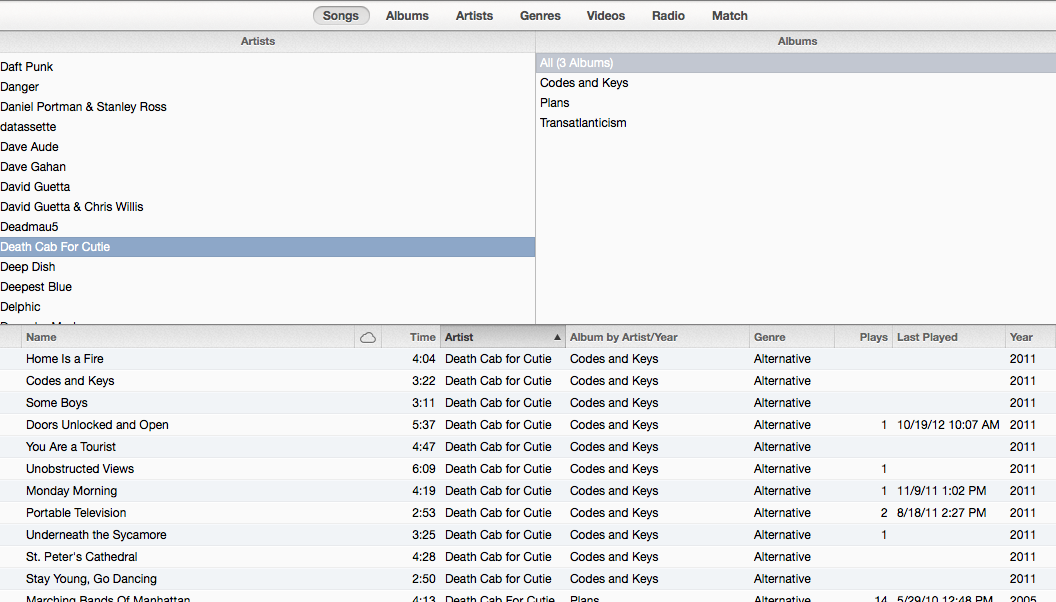Select song Doors Unlocked and Open
This screenshot has height=602, width=1056.
528,425
